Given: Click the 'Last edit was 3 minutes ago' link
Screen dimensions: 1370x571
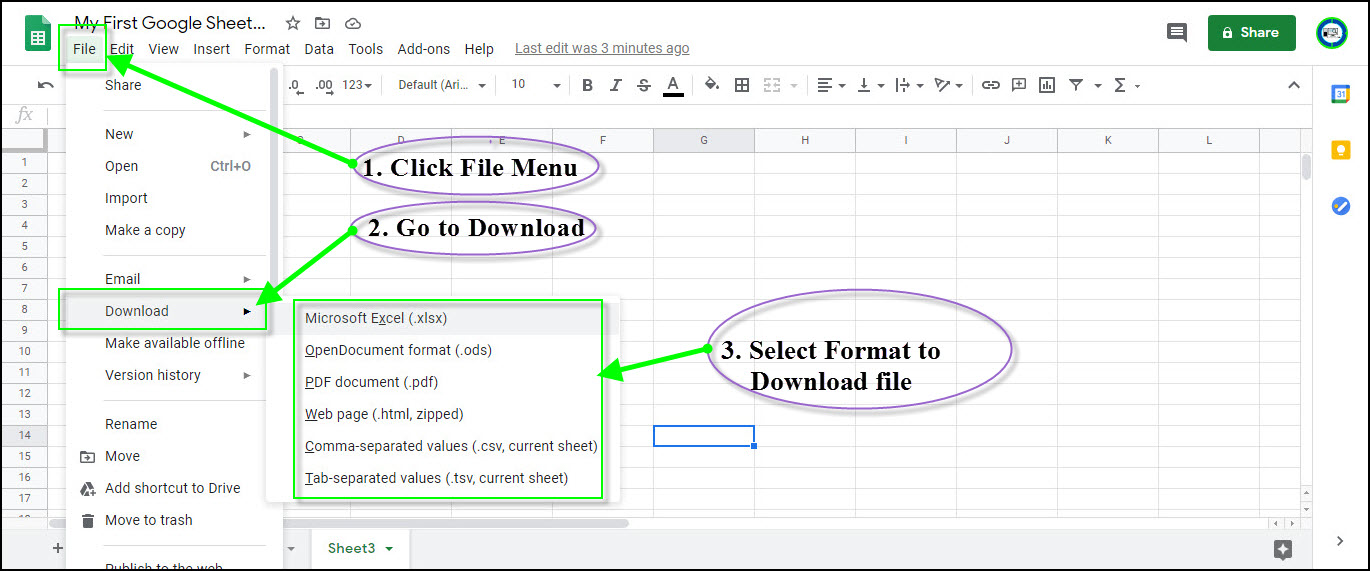Looking at the screenshot, I should 602,48.
